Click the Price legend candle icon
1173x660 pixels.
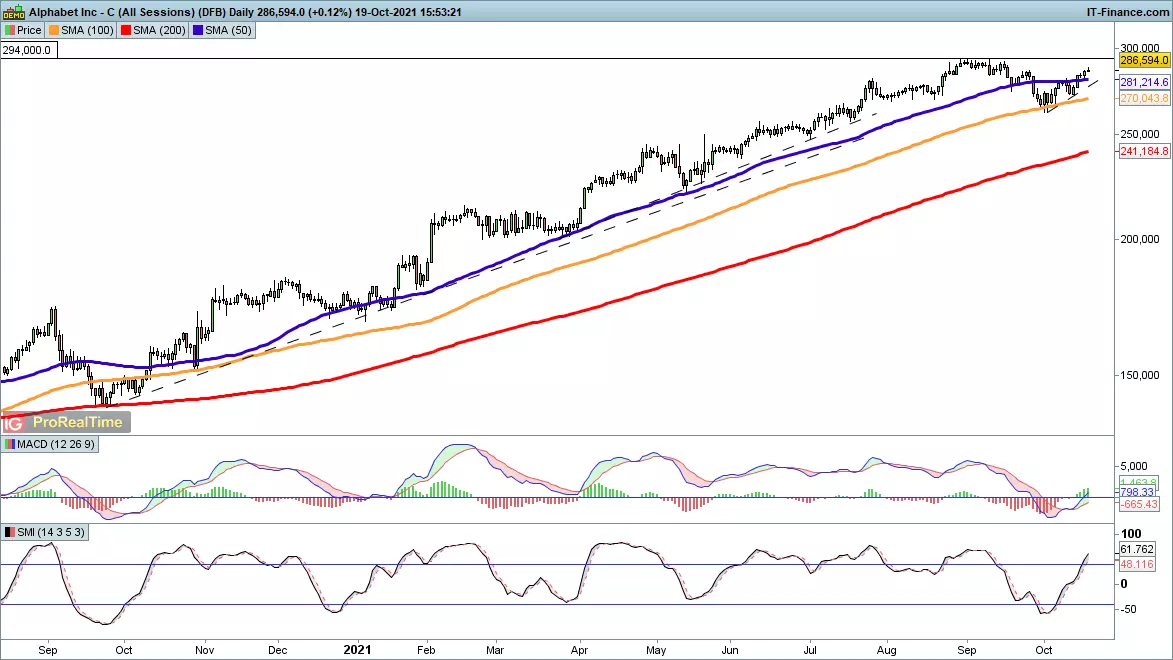(10, 30)
